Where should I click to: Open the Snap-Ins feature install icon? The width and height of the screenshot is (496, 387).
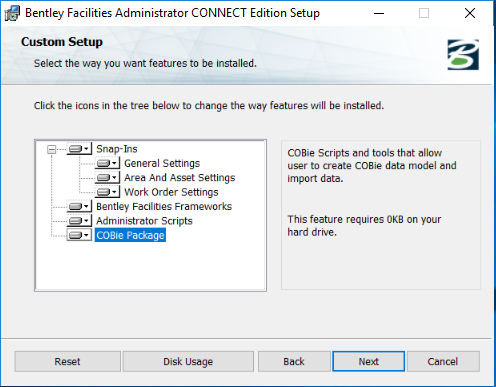[x=79, y=149]
